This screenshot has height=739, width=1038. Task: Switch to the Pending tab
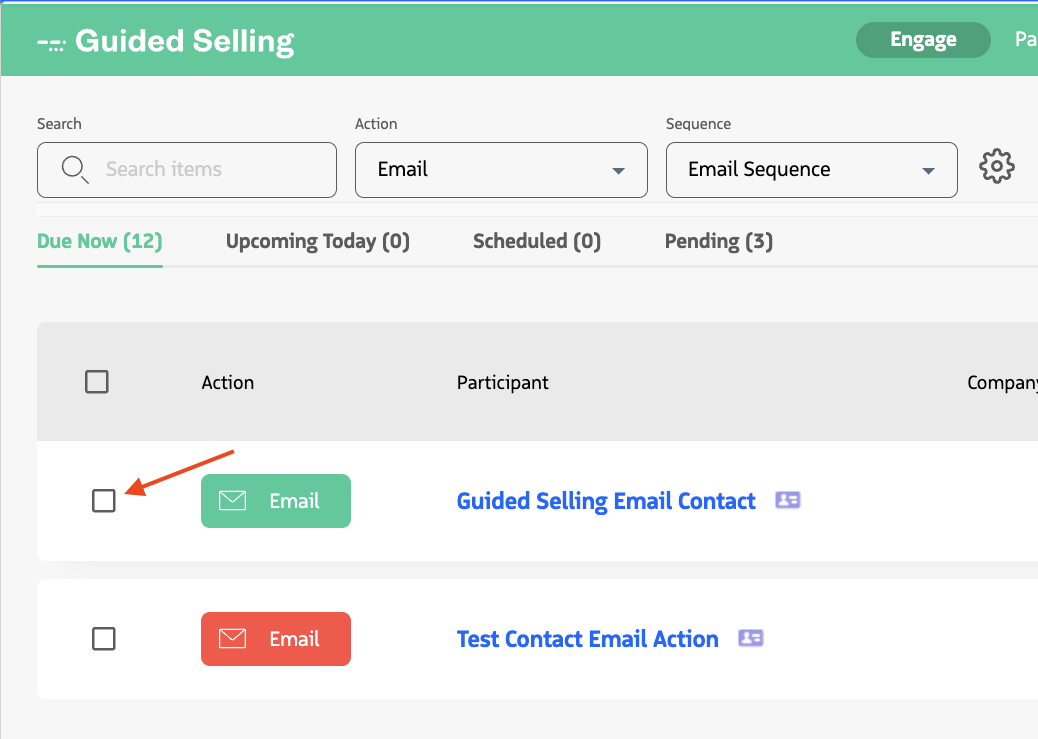pos(718,241)
